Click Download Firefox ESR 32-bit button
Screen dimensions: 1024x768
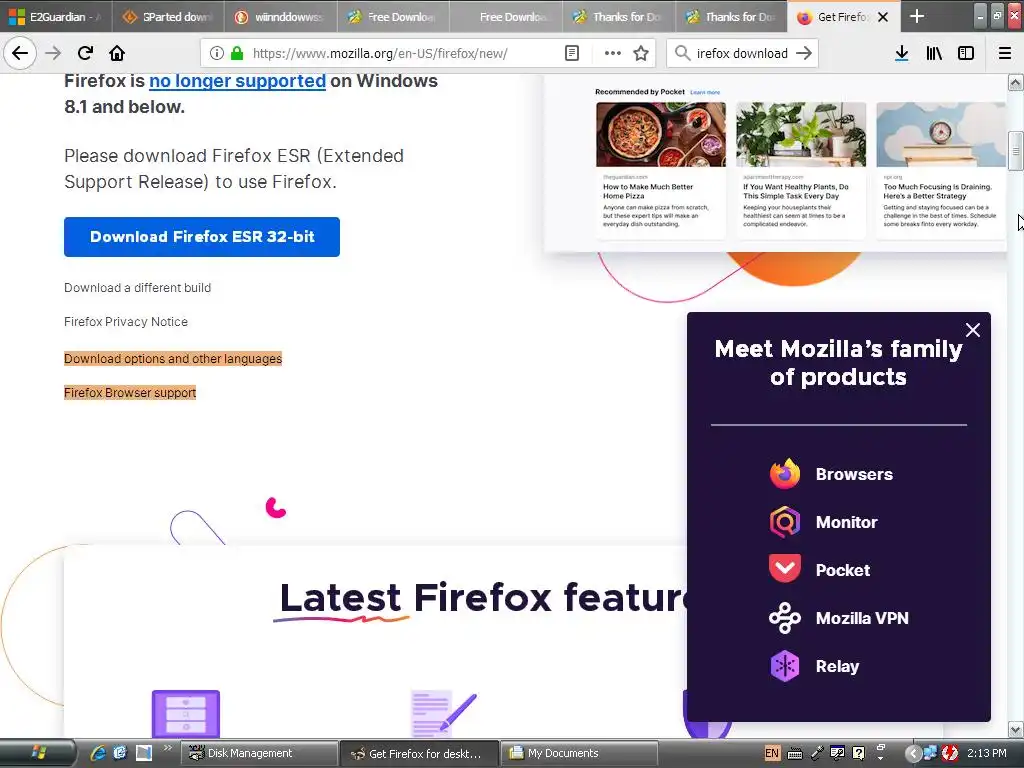click(202, 236)
